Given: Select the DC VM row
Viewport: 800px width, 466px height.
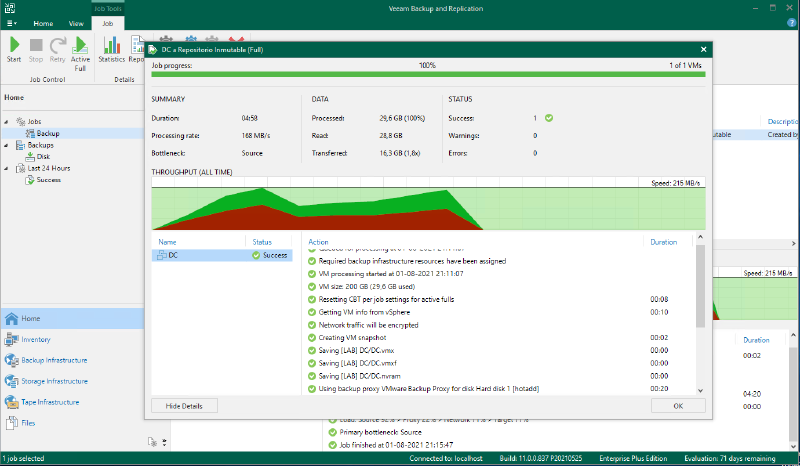Looking at the screenshot, I should pyautogui.click(x=222, y=255).
